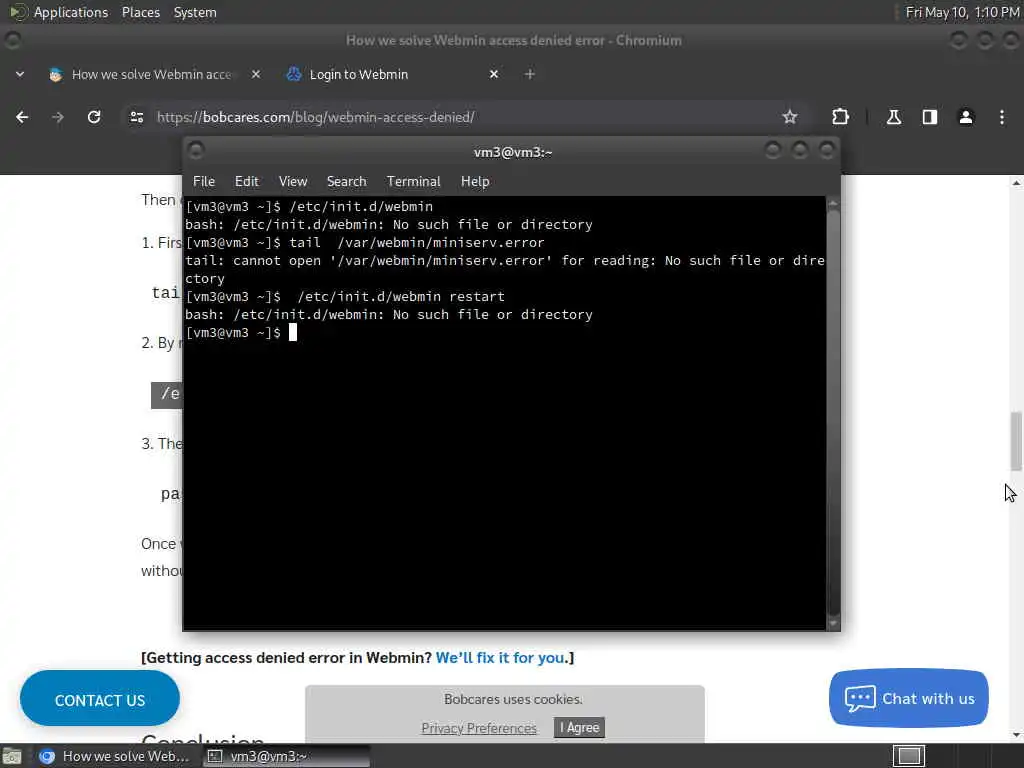Open Chromium three-dot menu
The width and height of the screenshot is (1024, 768).
[x=1002, y=117]
